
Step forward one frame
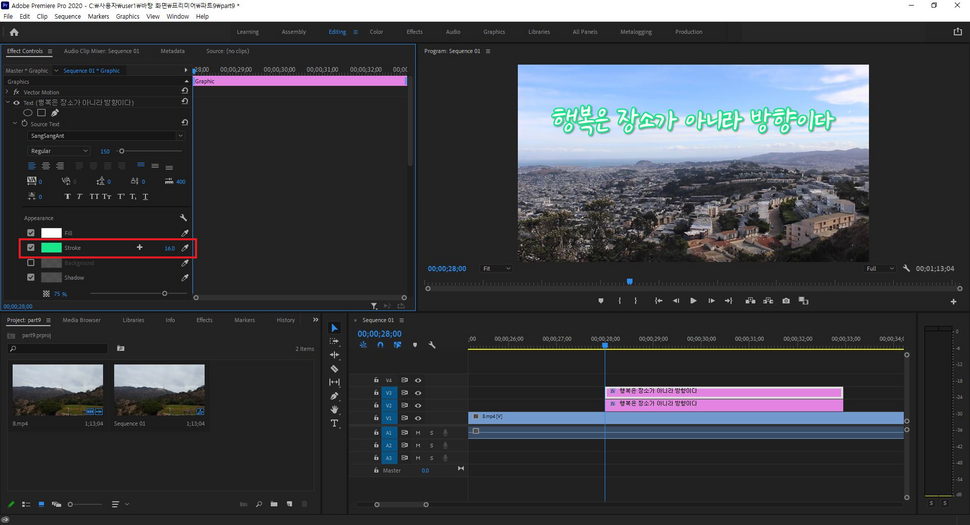pos(711,301)
